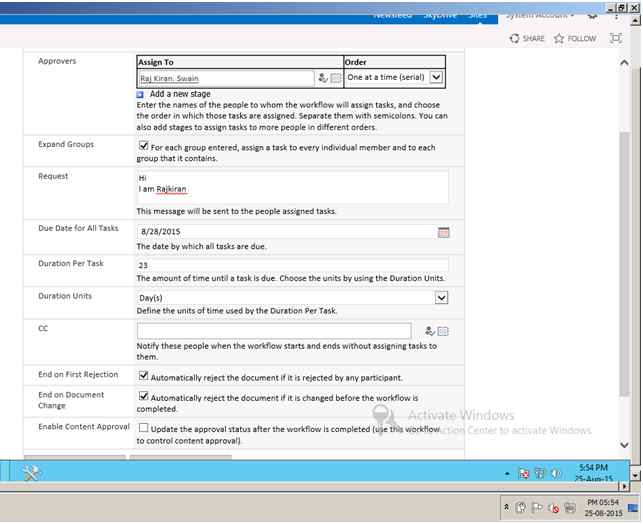Toggle the Expand Groups checkbox
643x524 pixels.
tap(144, 146)
